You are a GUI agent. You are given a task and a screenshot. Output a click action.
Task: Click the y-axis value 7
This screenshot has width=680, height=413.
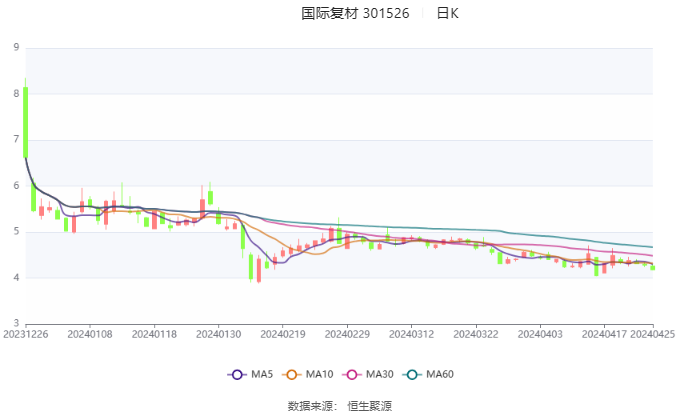[16, 140]
